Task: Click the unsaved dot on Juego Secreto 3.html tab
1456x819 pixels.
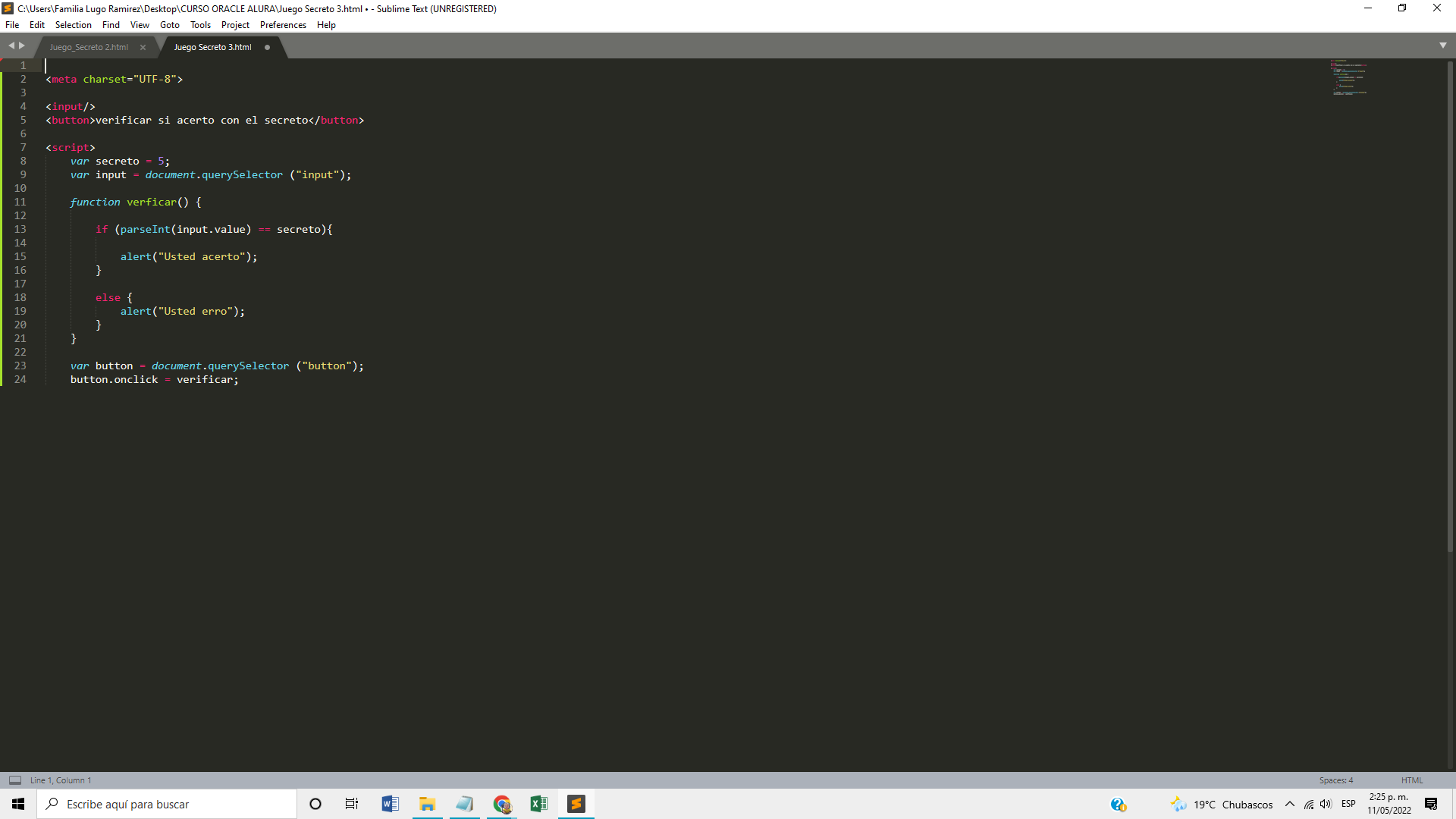Action: [x=267, y=47]
